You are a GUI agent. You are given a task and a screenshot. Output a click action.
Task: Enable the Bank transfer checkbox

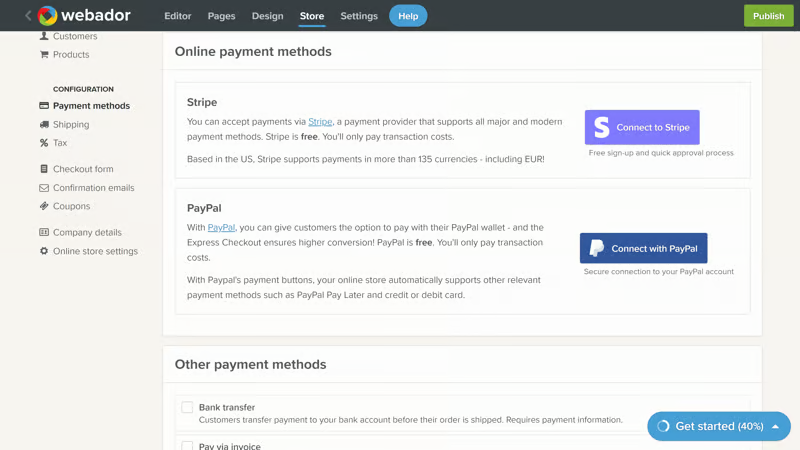click(x=187, y=407)
